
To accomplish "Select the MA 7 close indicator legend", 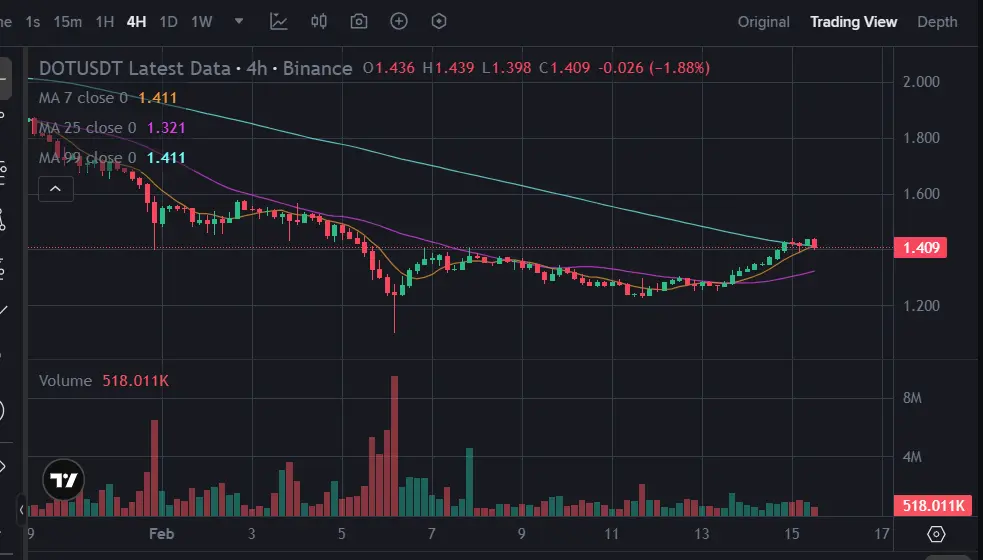I will coord(108,98).
